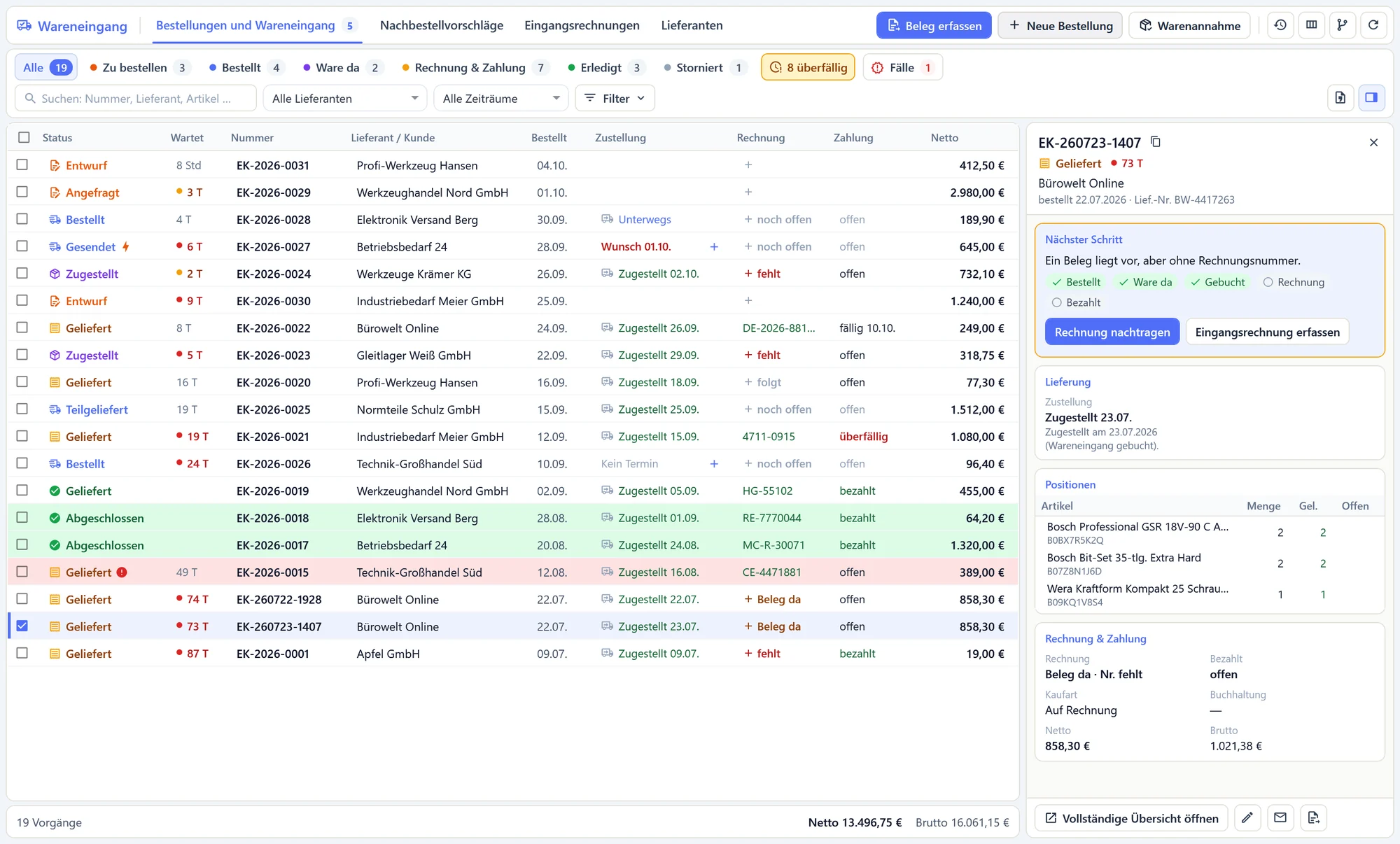Create Neue Bestellung
The height and width of the screenshot is (844, 1400).
pos(1060,26)
